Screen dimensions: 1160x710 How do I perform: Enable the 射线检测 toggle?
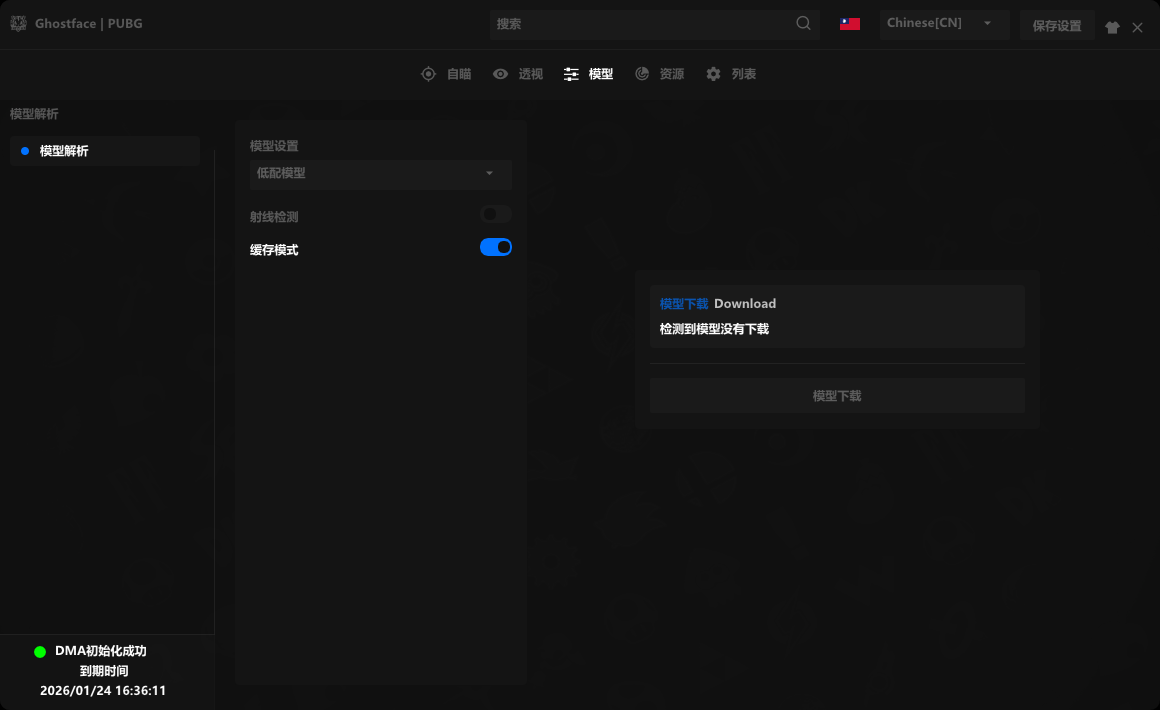495,214
